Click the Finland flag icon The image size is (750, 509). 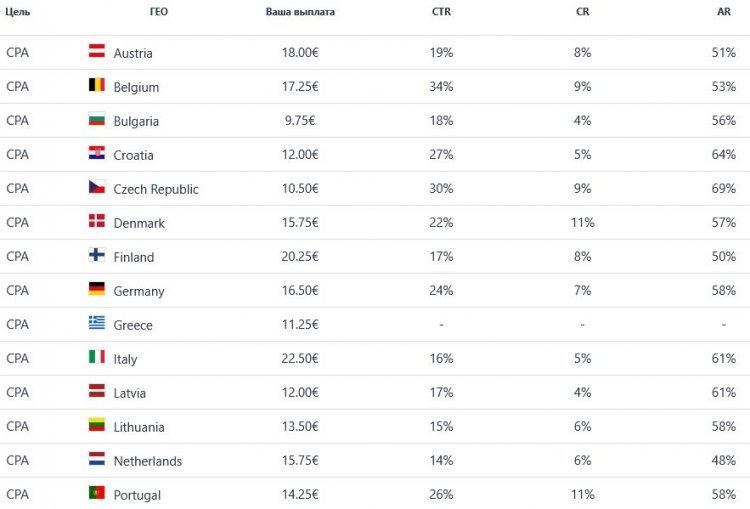click(97, 255)
